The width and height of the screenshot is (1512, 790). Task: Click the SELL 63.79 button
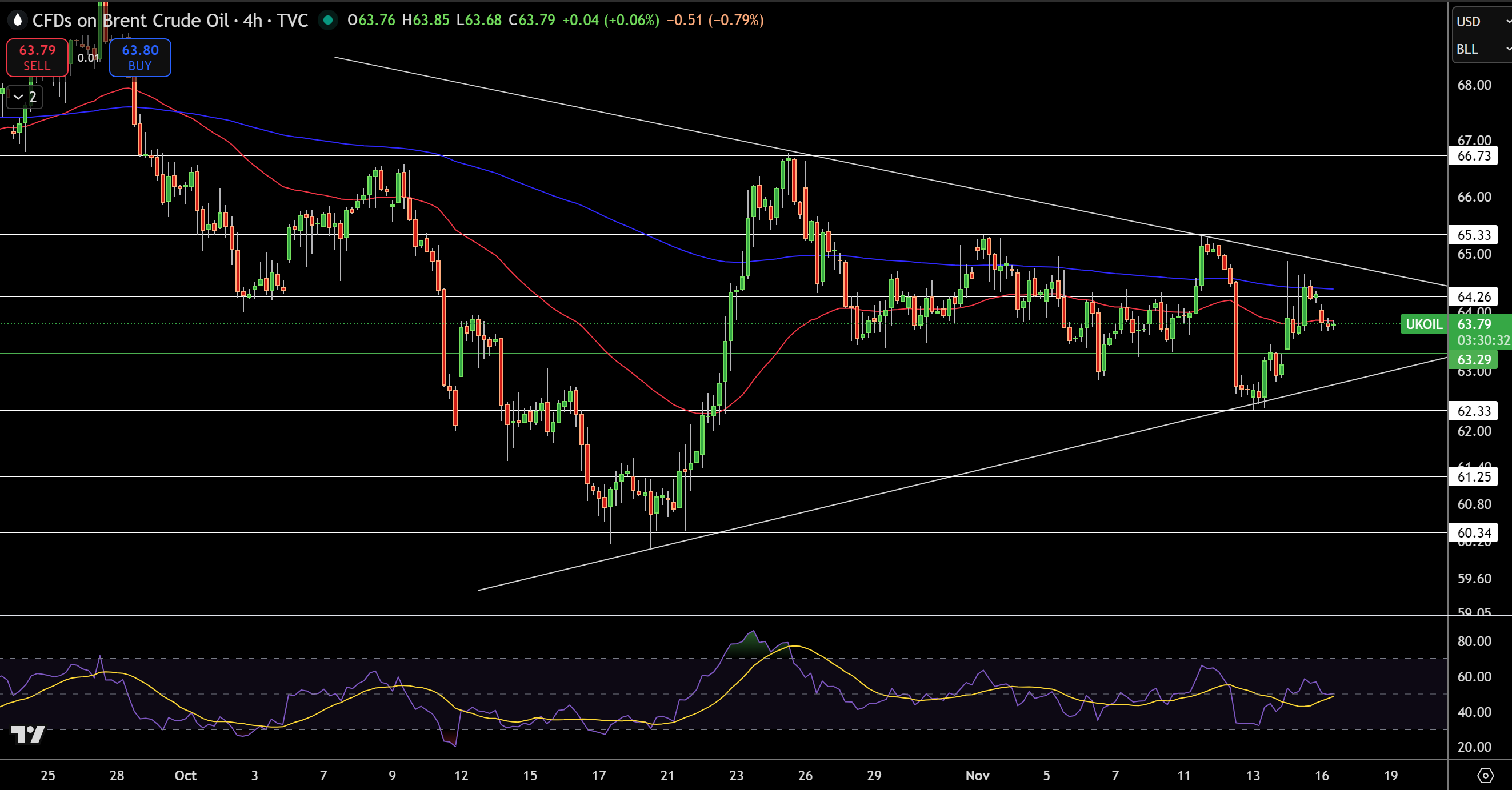37,58
